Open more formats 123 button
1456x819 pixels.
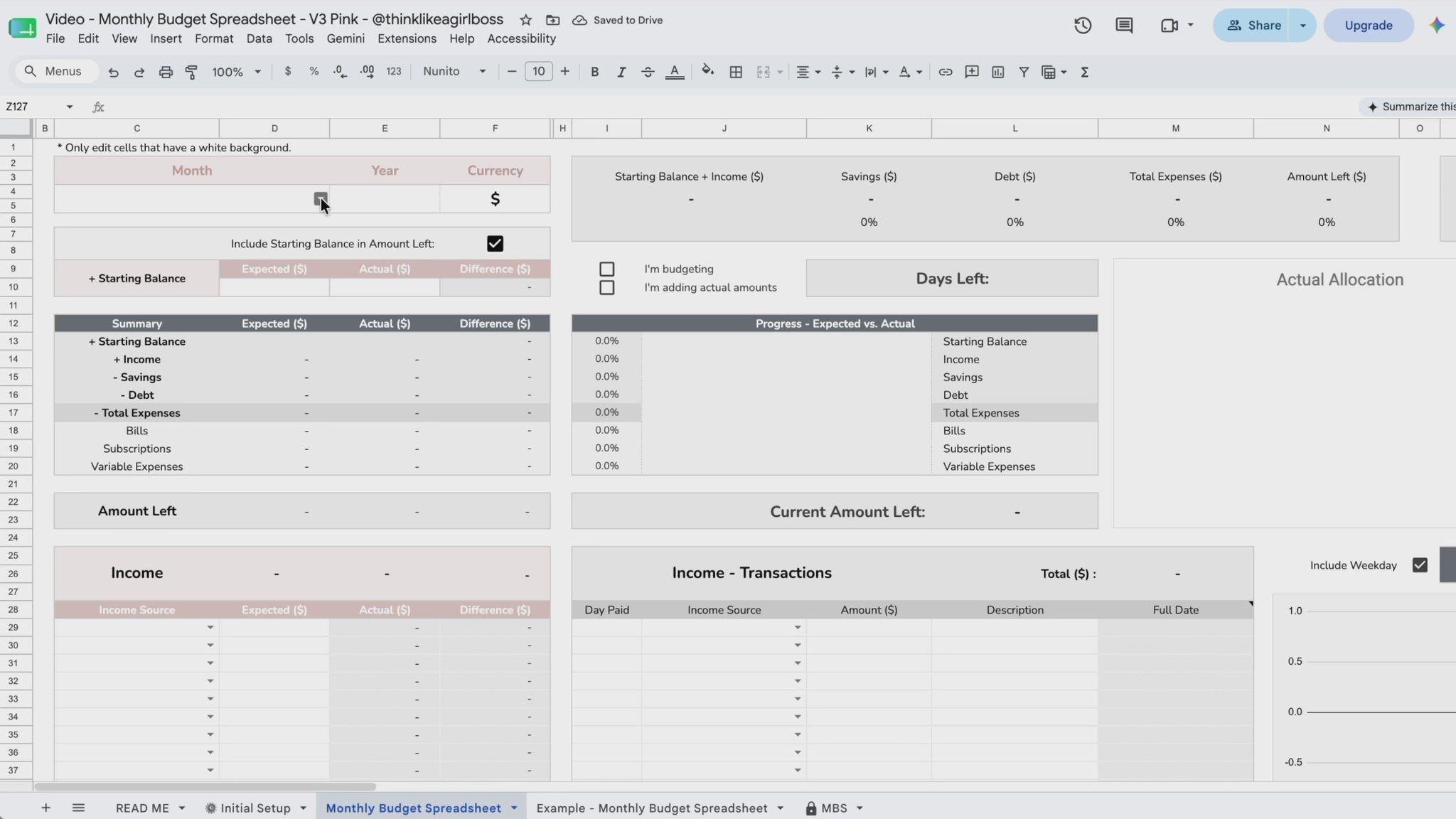coord(394,71)
